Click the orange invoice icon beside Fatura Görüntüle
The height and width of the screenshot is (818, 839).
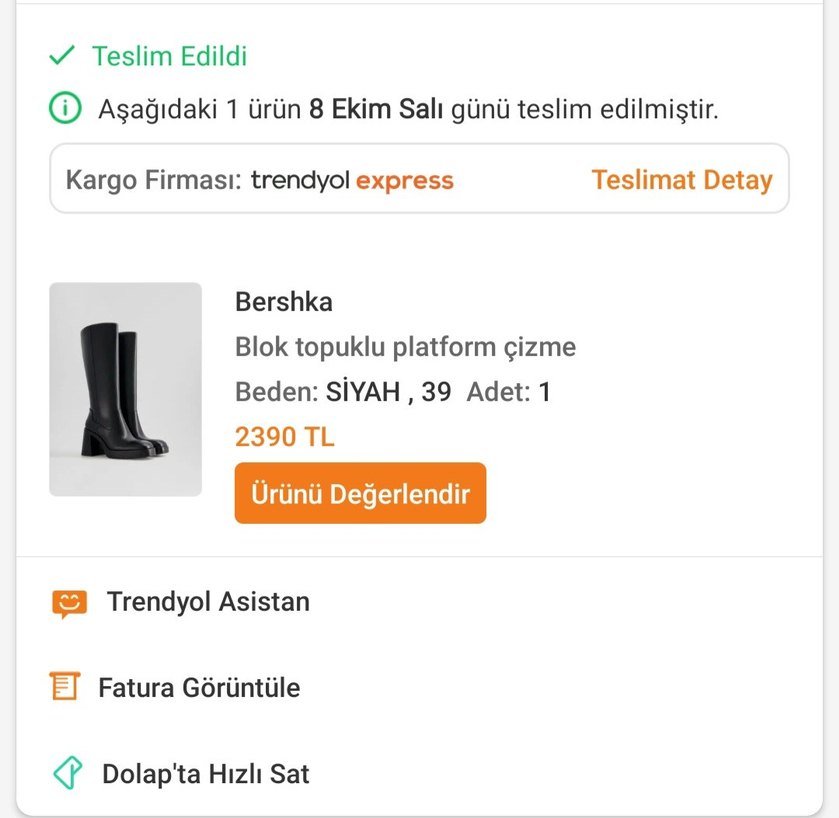pyautogui.click(x=63, y=687)
